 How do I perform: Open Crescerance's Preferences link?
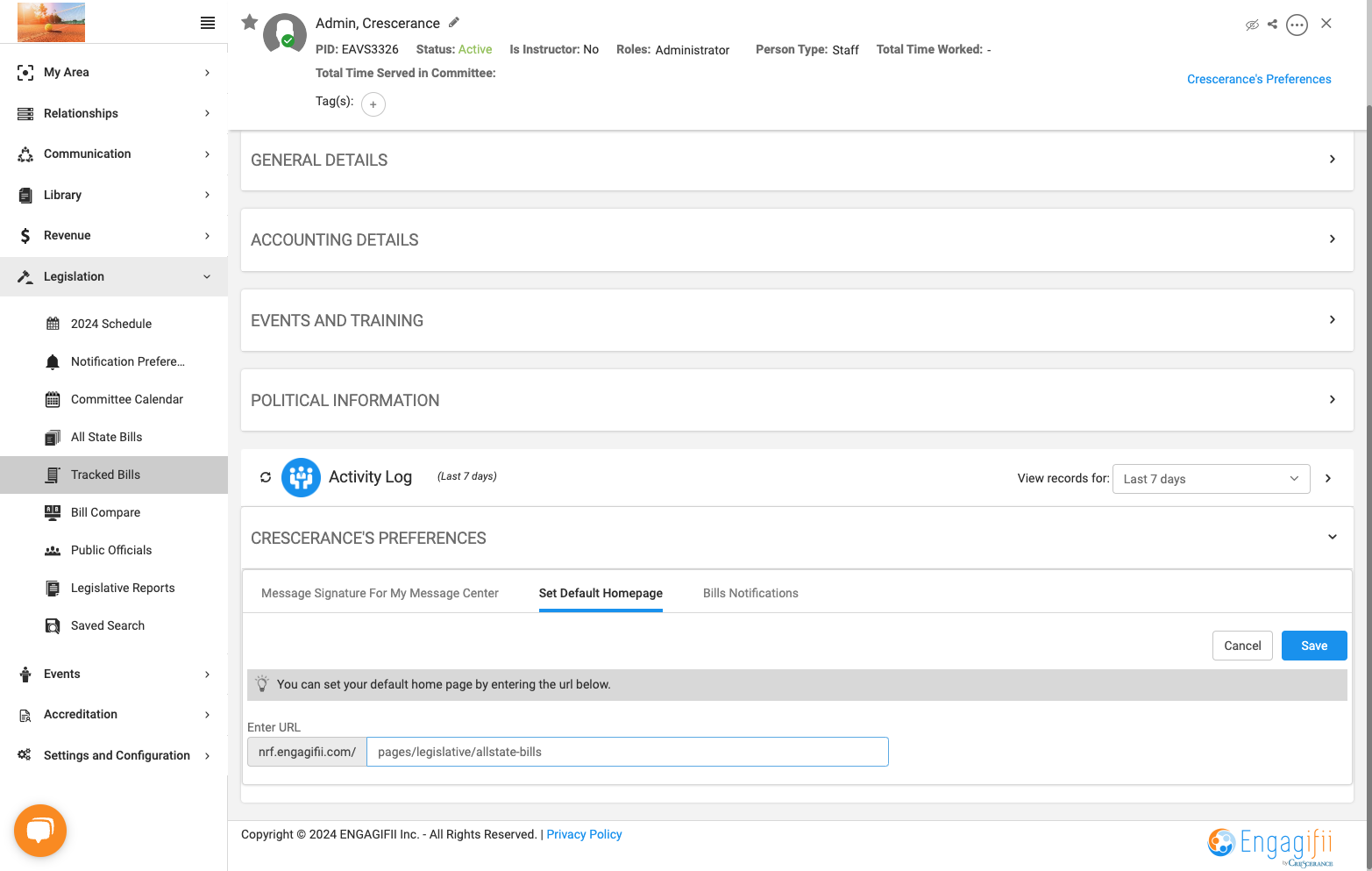click(1259, 79)
